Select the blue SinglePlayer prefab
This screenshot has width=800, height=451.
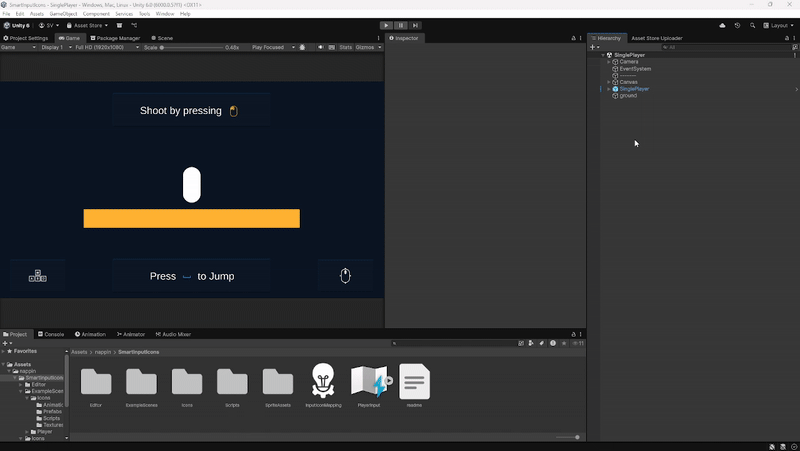(x=634, y=89)
